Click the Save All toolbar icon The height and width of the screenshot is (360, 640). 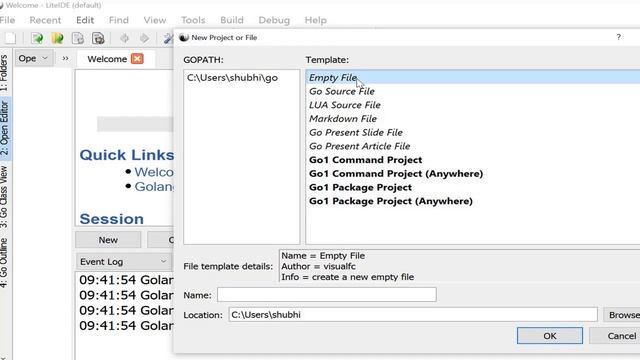pyautogui.click(x=98, y=38)
